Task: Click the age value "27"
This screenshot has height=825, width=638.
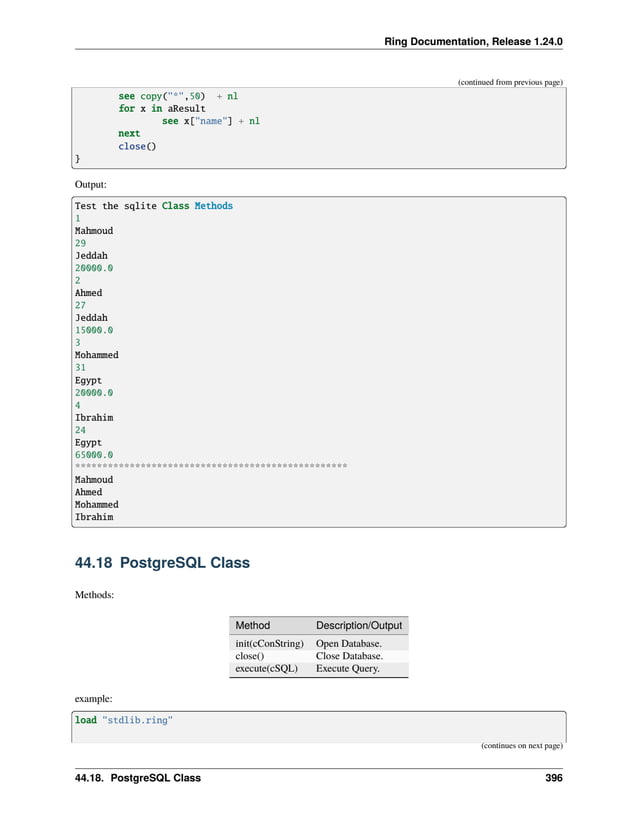Action: 80,305
